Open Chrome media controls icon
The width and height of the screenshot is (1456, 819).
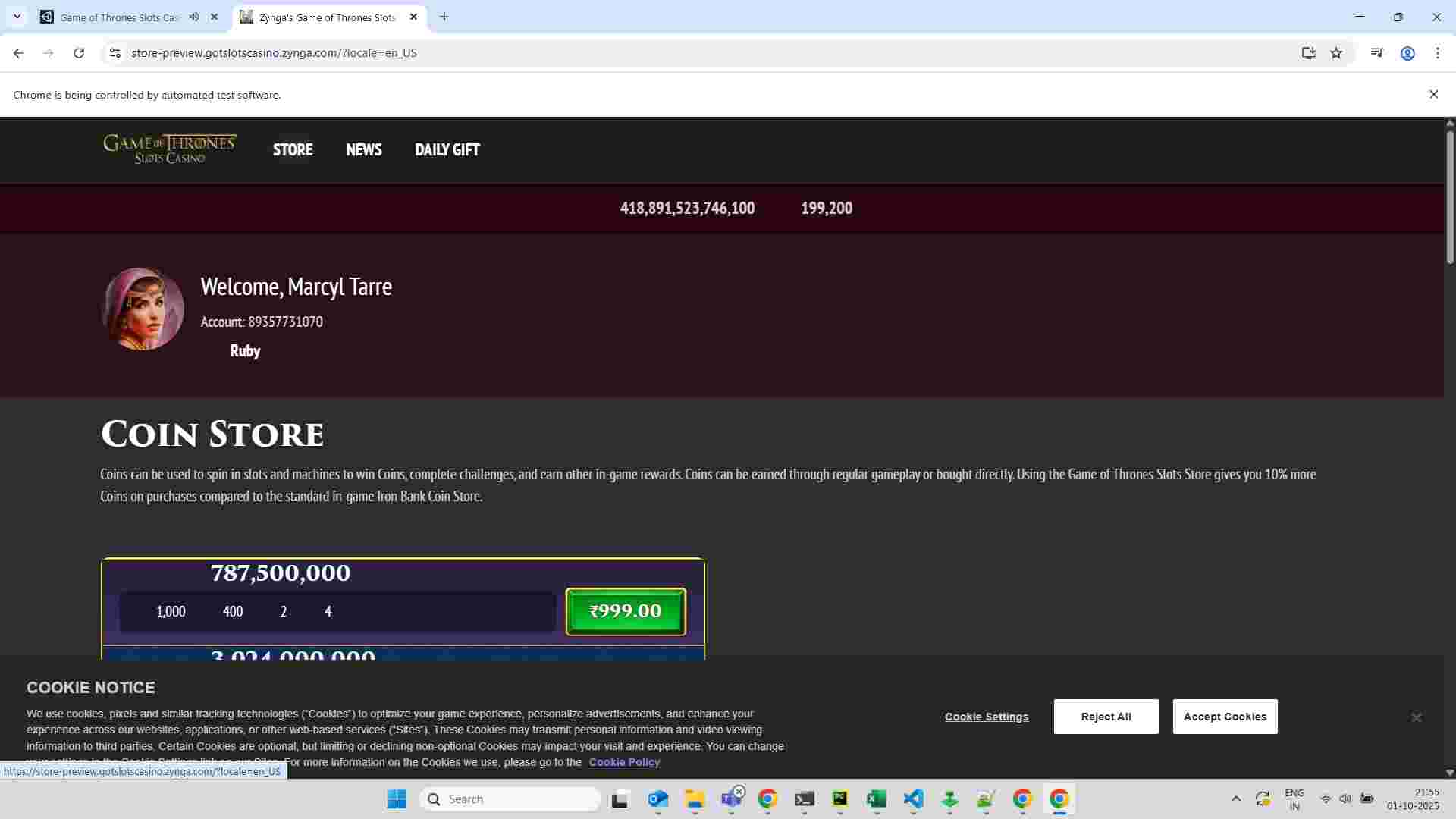[x=1376, y=53]
